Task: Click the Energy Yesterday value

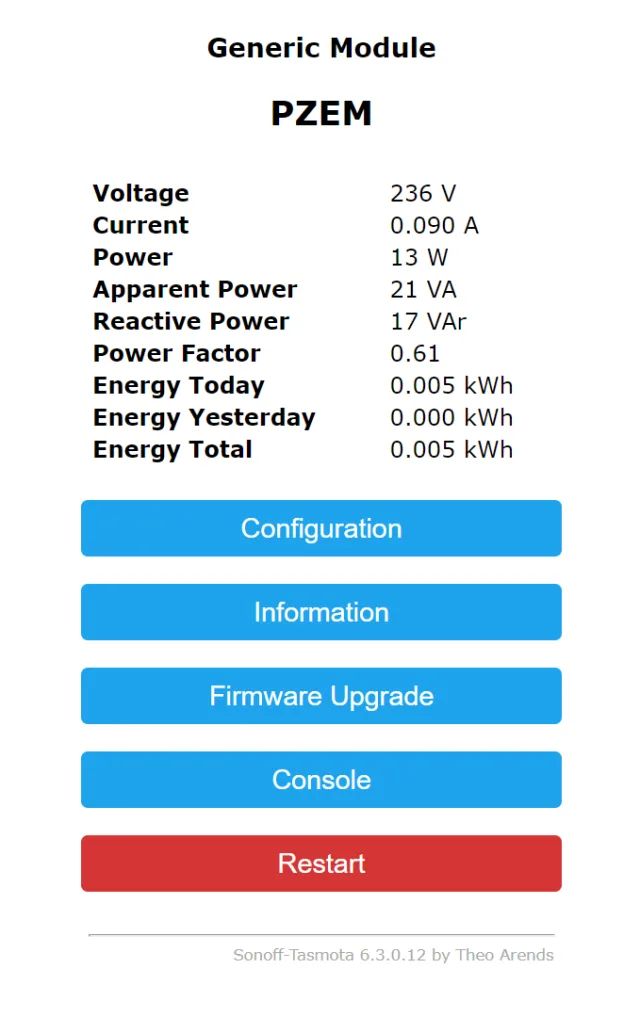Action: click(451, 417)
